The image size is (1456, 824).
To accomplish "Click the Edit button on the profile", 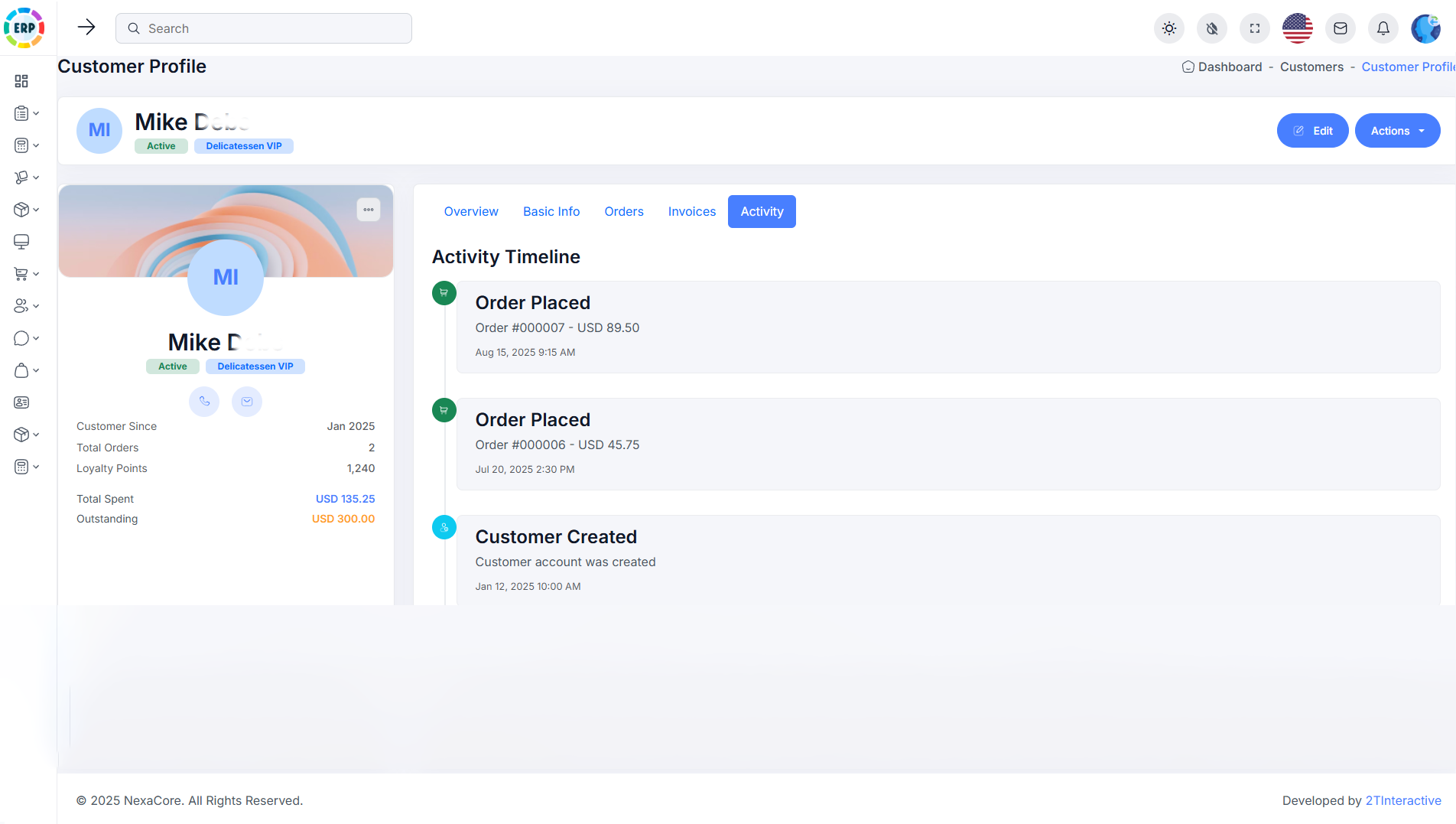I will [1312, 130].
